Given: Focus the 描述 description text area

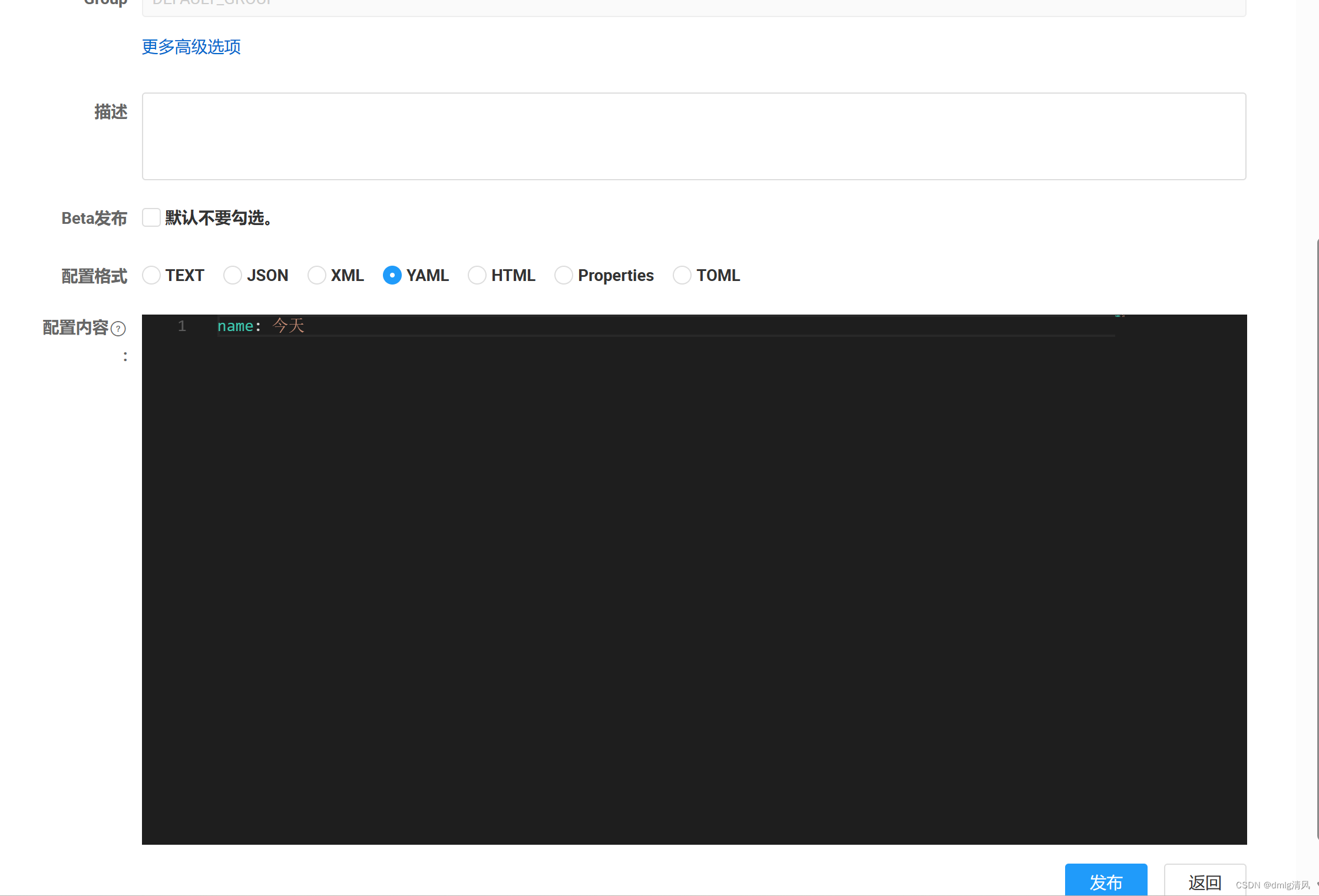Looking at the screenshot, I should [x=693, y=136].
